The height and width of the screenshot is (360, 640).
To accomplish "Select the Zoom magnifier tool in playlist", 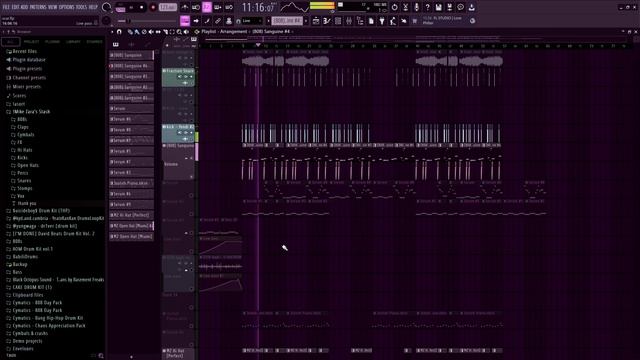I will (179, 32).
